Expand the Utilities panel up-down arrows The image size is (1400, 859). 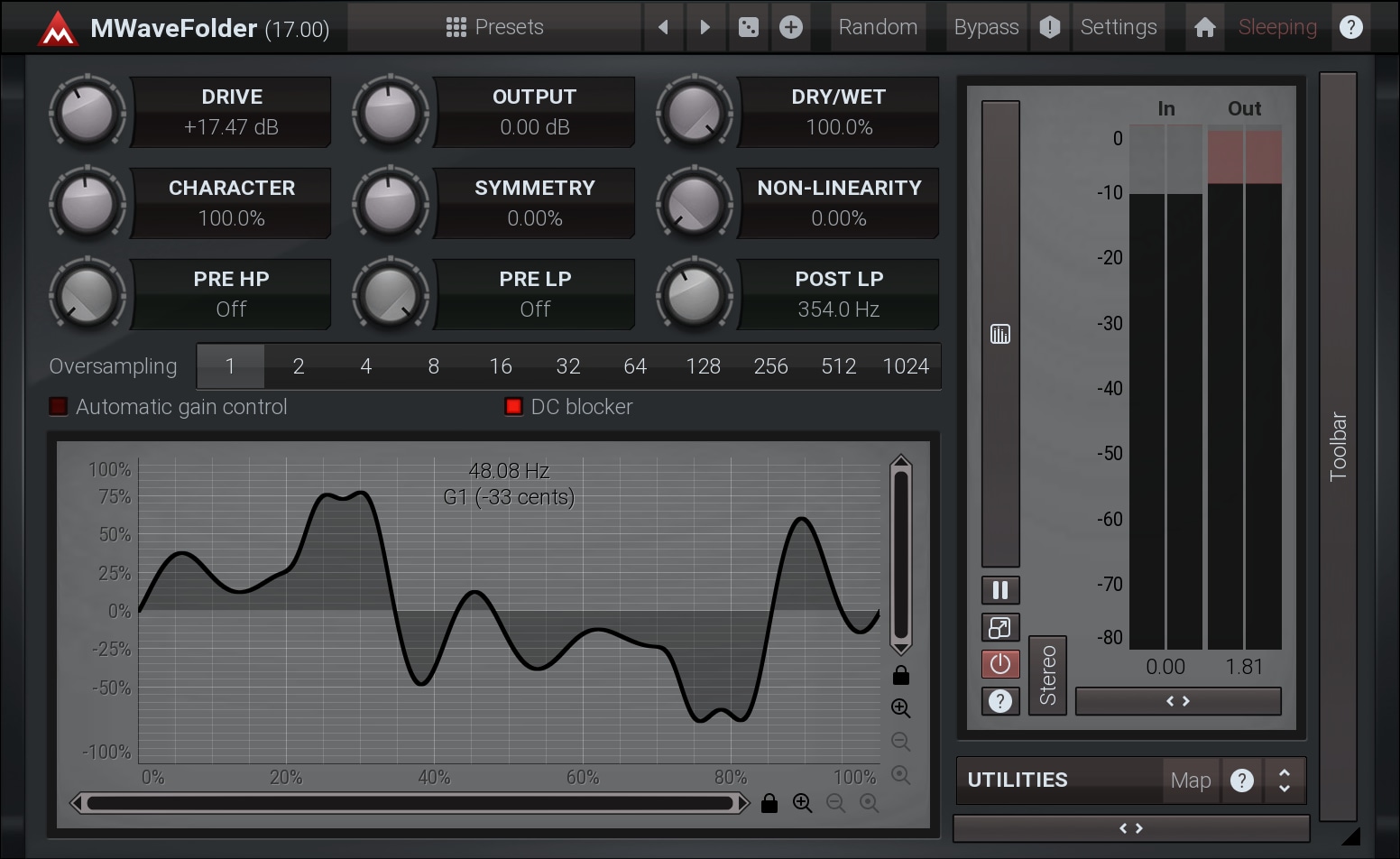pos(1285,780)
